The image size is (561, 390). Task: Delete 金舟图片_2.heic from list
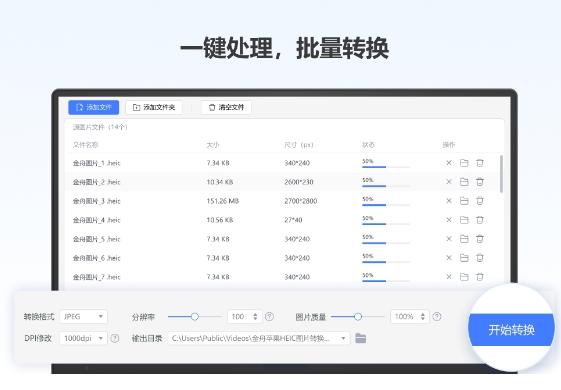(480, 182)
